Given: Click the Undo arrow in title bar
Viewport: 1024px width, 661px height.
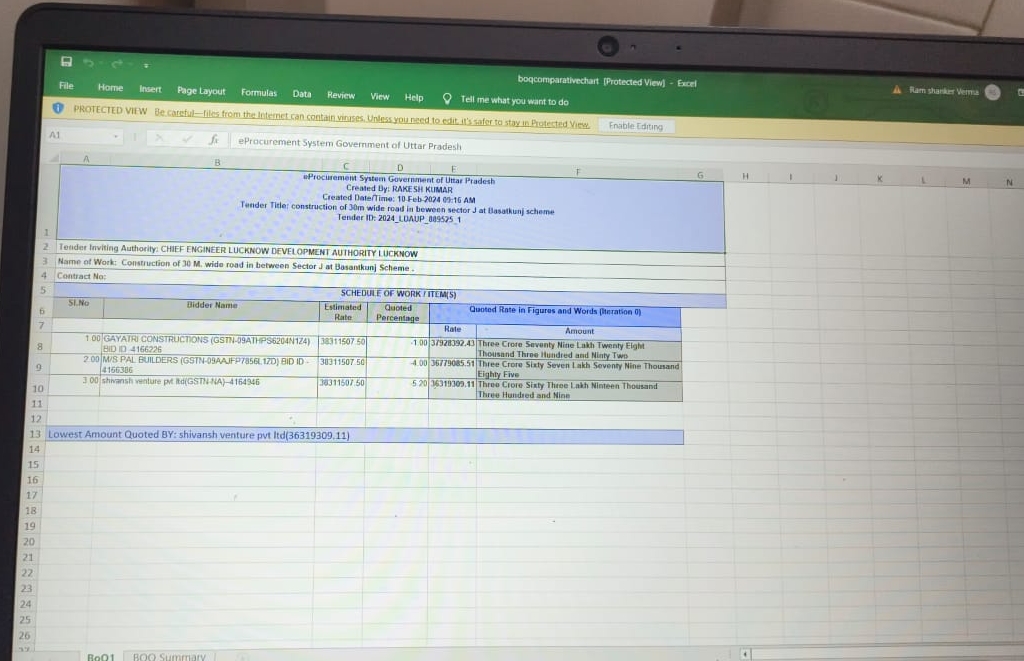Looking at the screenshot, I should [x=91, y=63].
